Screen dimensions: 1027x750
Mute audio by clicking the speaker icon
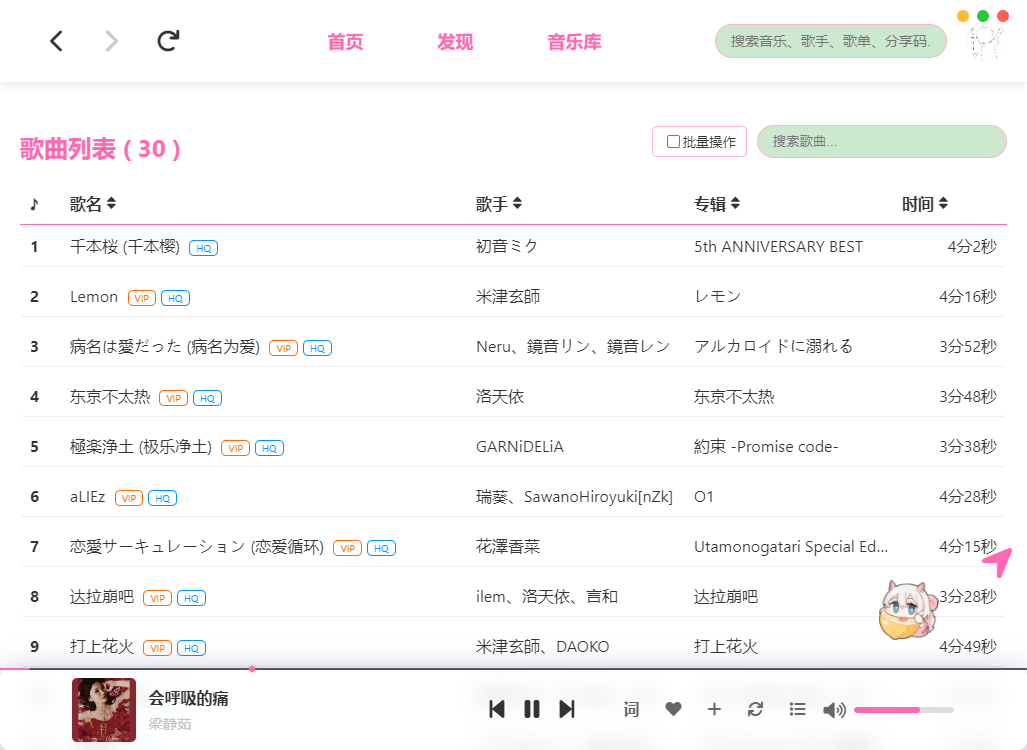833,709
